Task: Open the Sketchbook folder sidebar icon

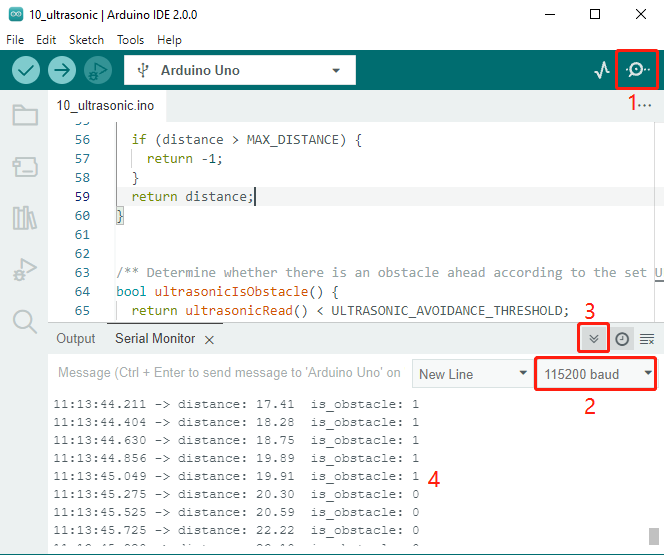Action: pos(25,115)
